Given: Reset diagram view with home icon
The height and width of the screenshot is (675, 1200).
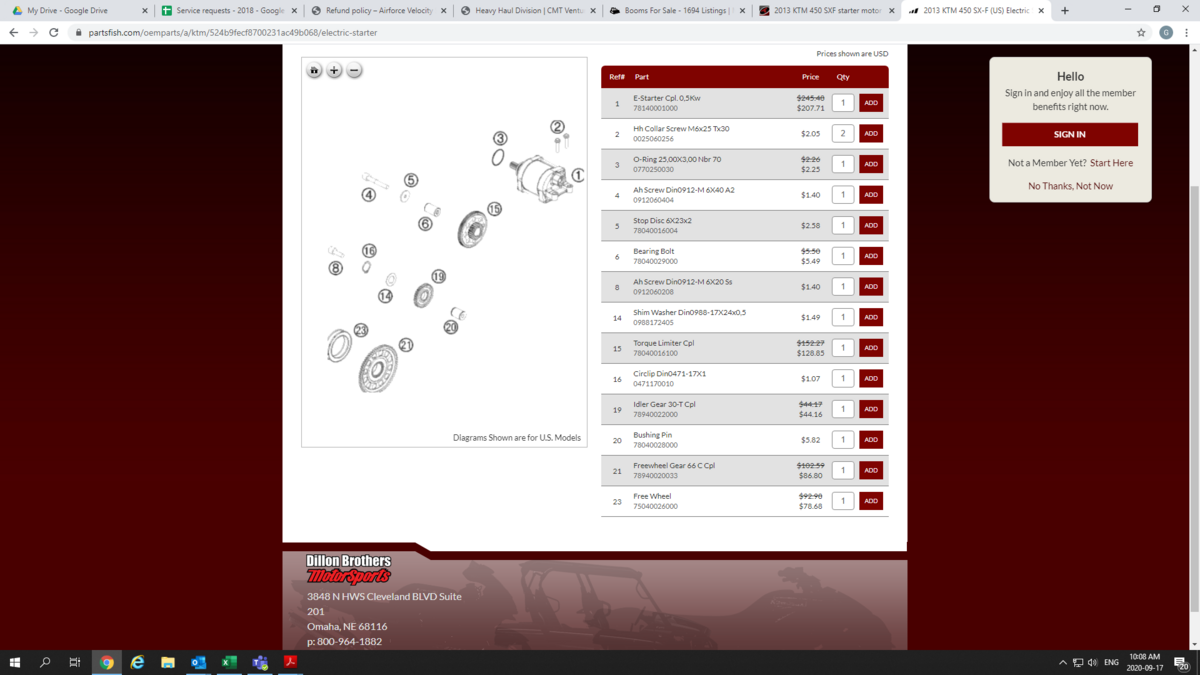Looking at the screenshot, I should (x=314, y=71).
